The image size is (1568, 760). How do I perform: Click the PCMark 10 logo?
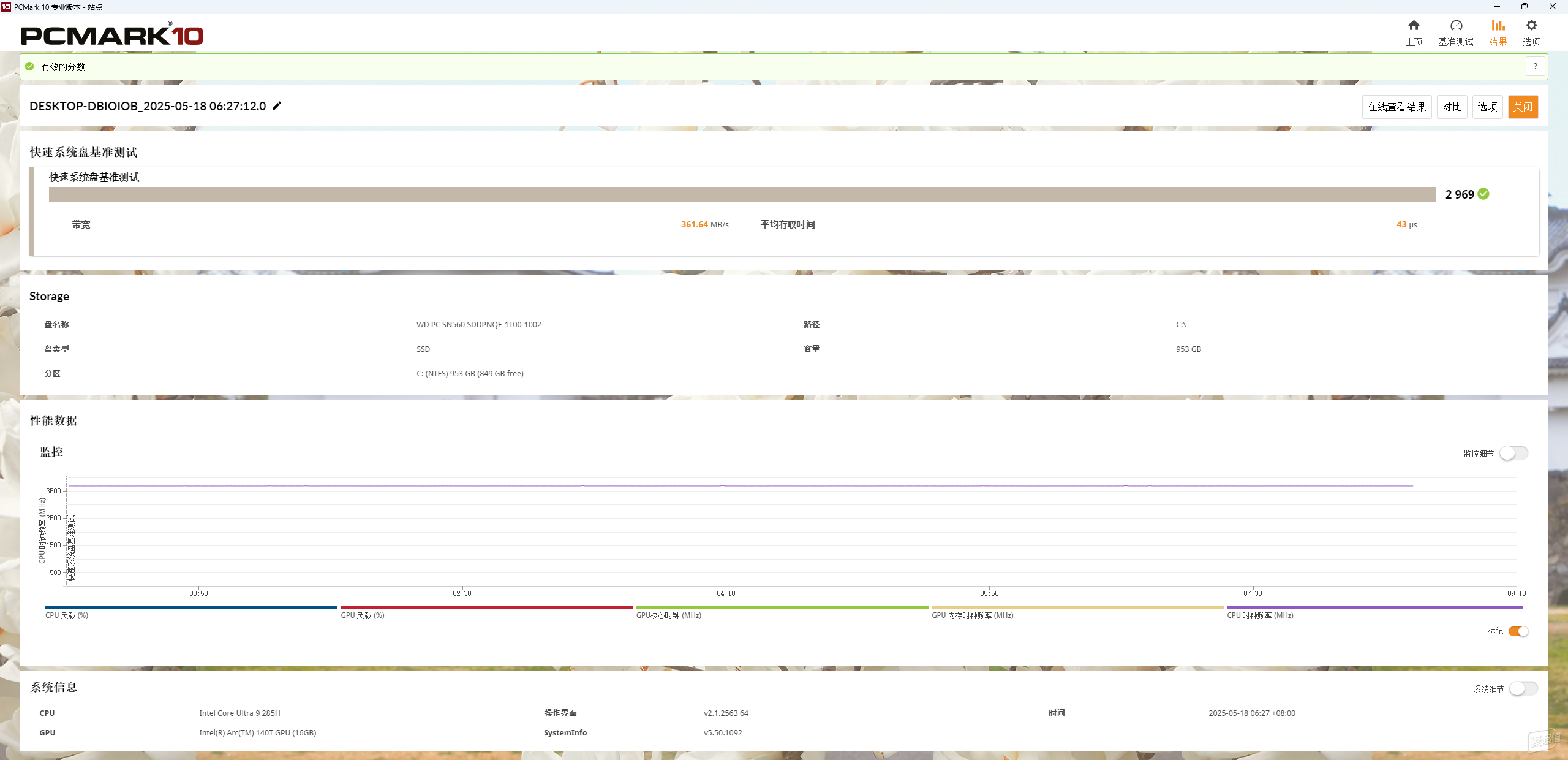point(112,34)
